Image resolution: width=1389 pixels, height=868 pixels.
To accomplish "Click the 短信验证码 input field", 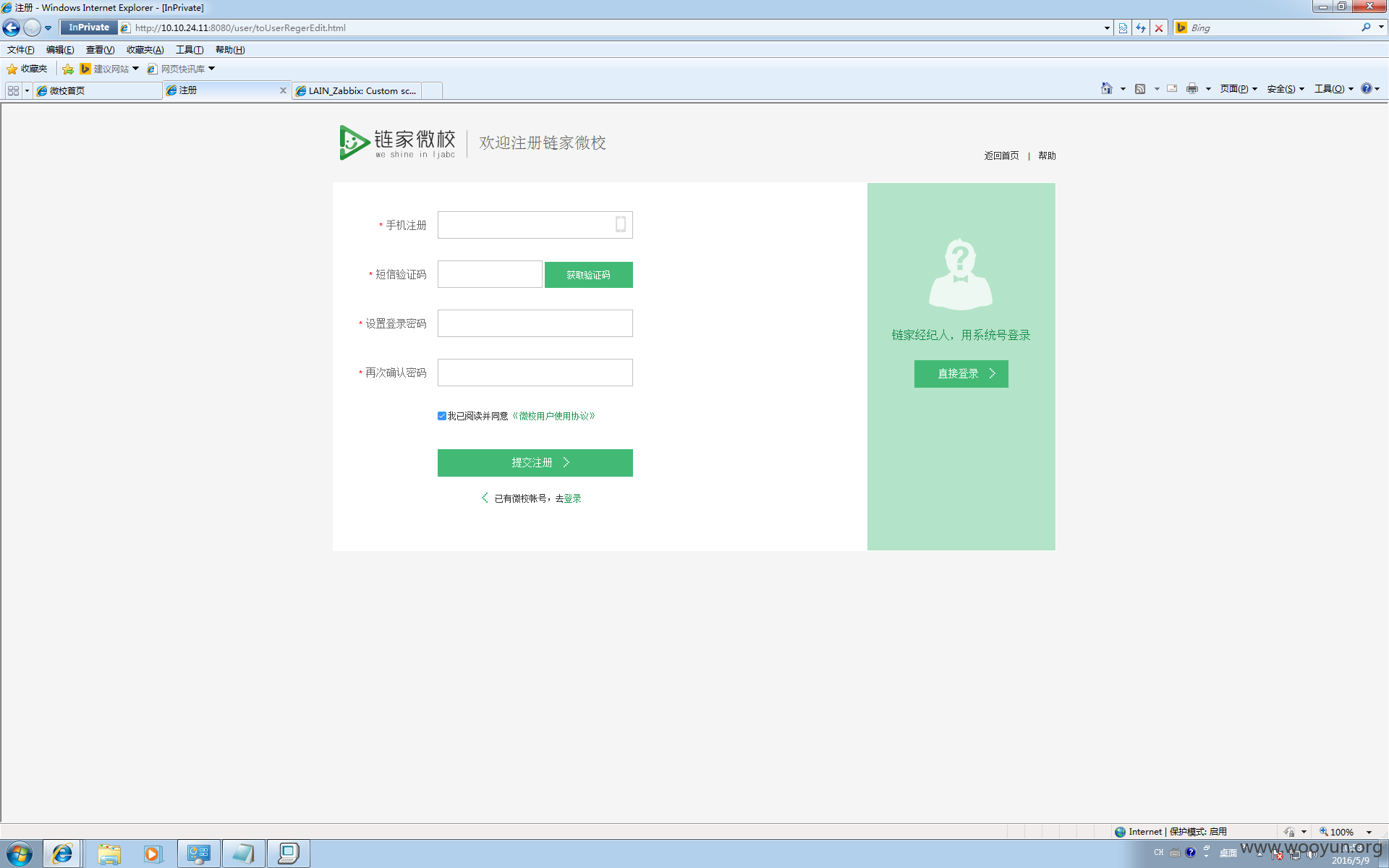I will click(490, 274).
